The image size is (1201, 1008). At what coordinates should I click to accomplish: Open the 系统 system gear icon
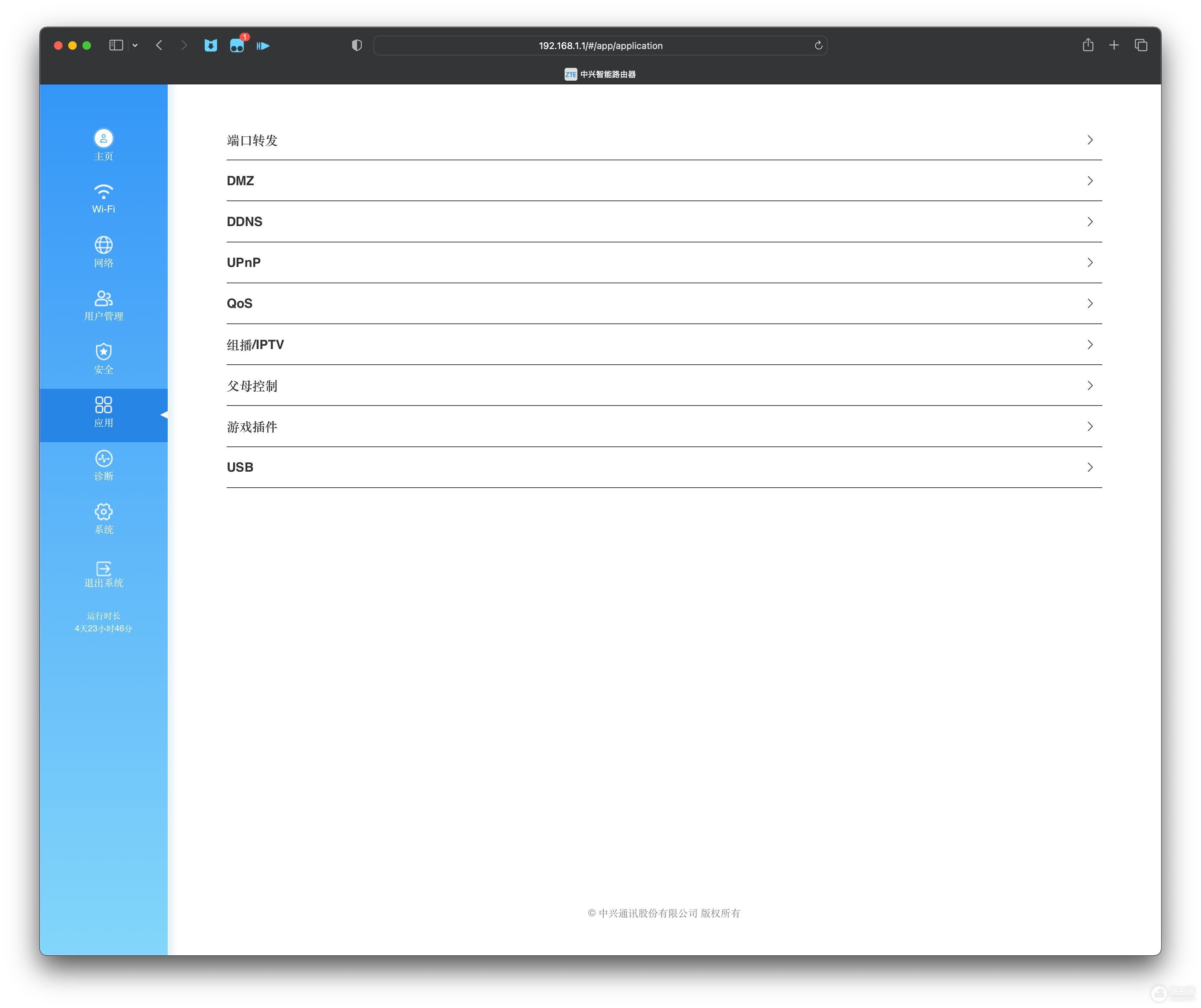coord(103,511)
